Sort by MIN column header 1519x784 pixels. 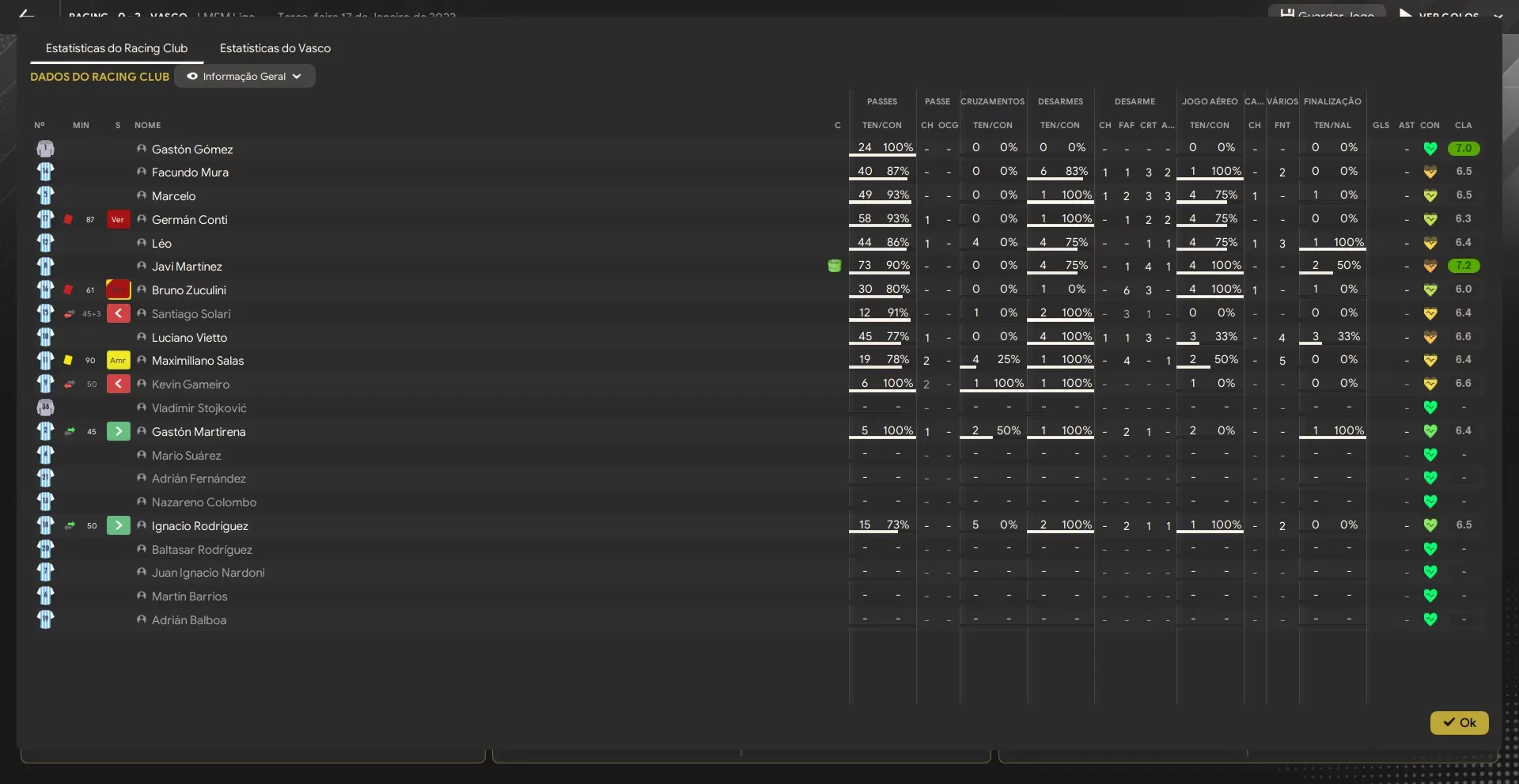(81, 125)
